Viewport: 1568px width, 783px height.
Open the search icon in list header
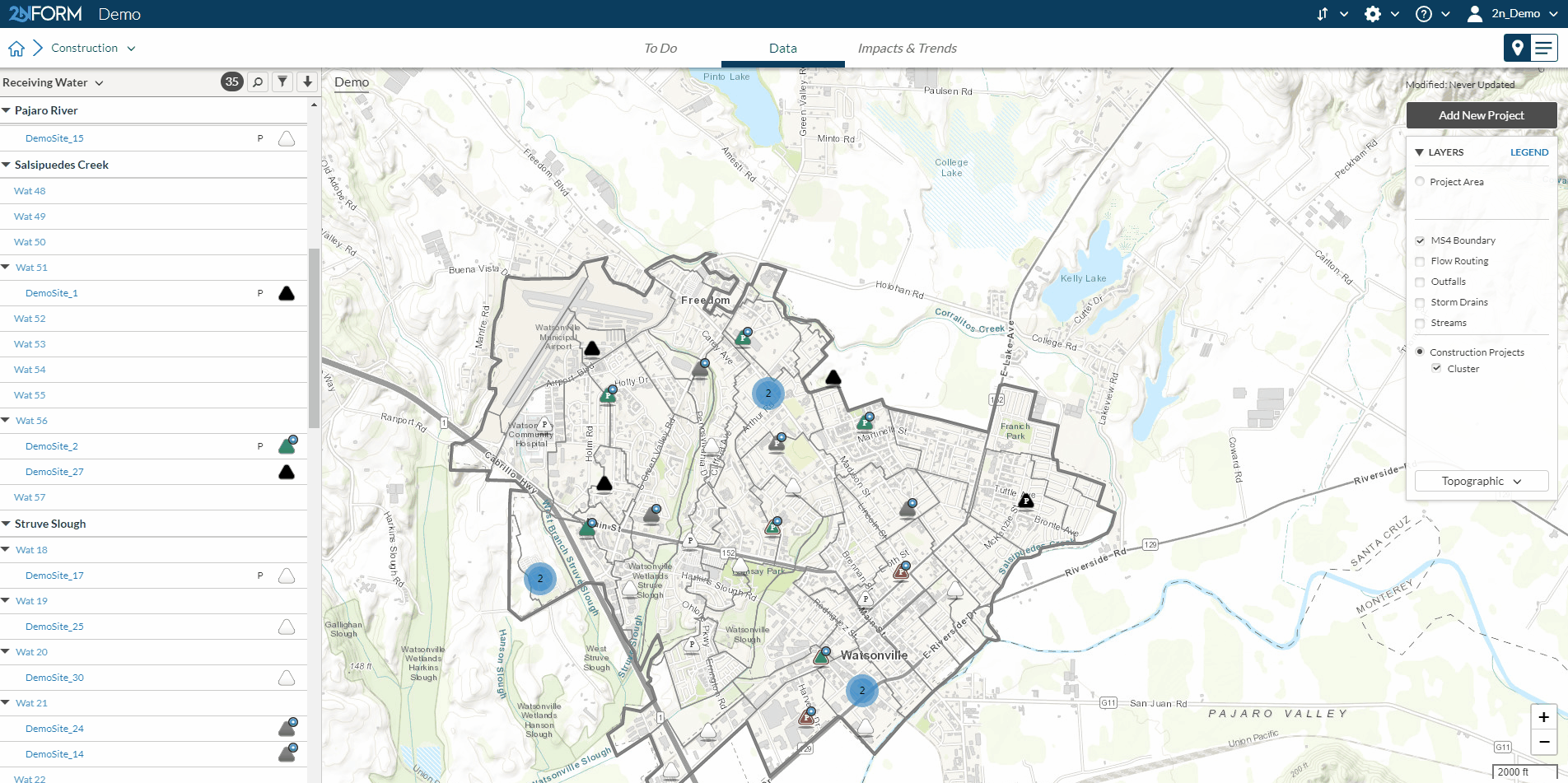[x=258, y=82]
